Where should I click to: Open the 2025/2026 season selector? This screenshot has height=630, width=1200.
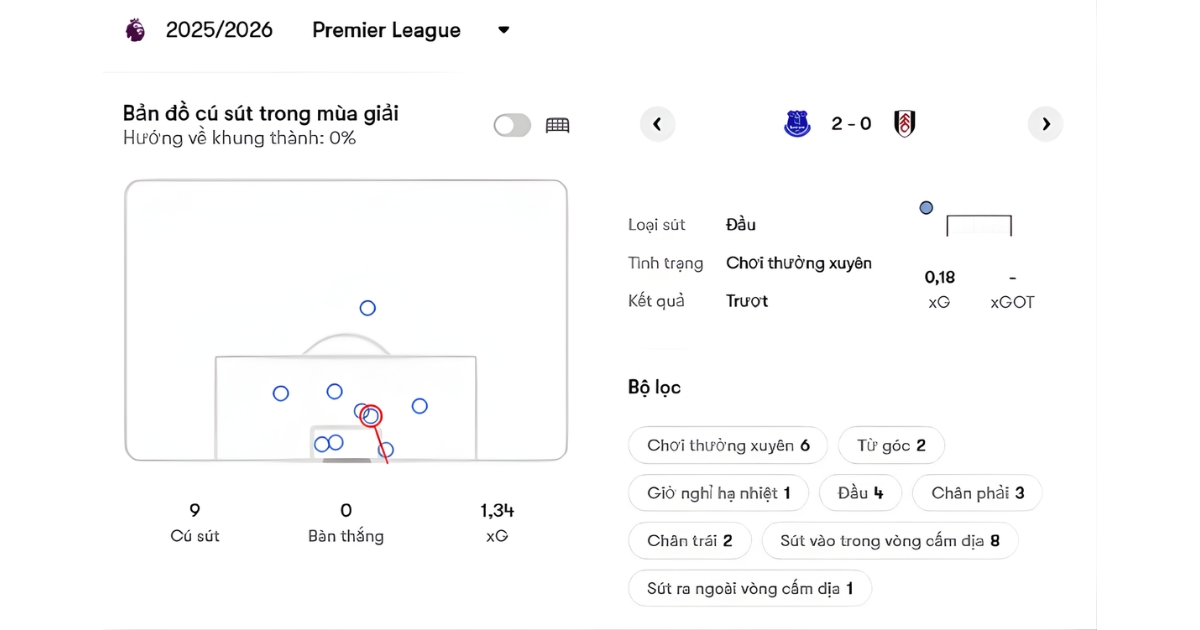point(219,30)
